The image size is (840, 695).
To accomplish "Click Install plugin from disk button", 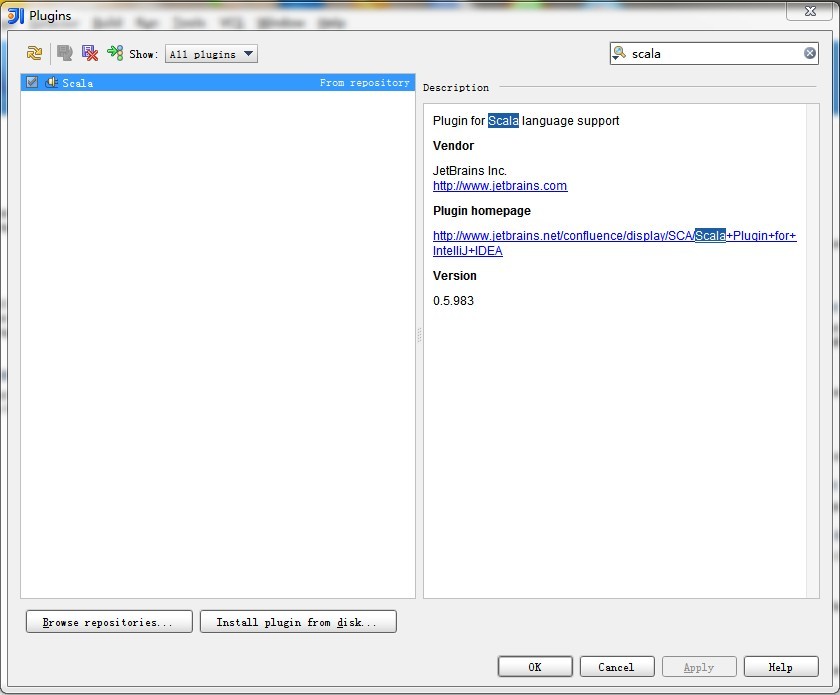I will click(298, 622).
